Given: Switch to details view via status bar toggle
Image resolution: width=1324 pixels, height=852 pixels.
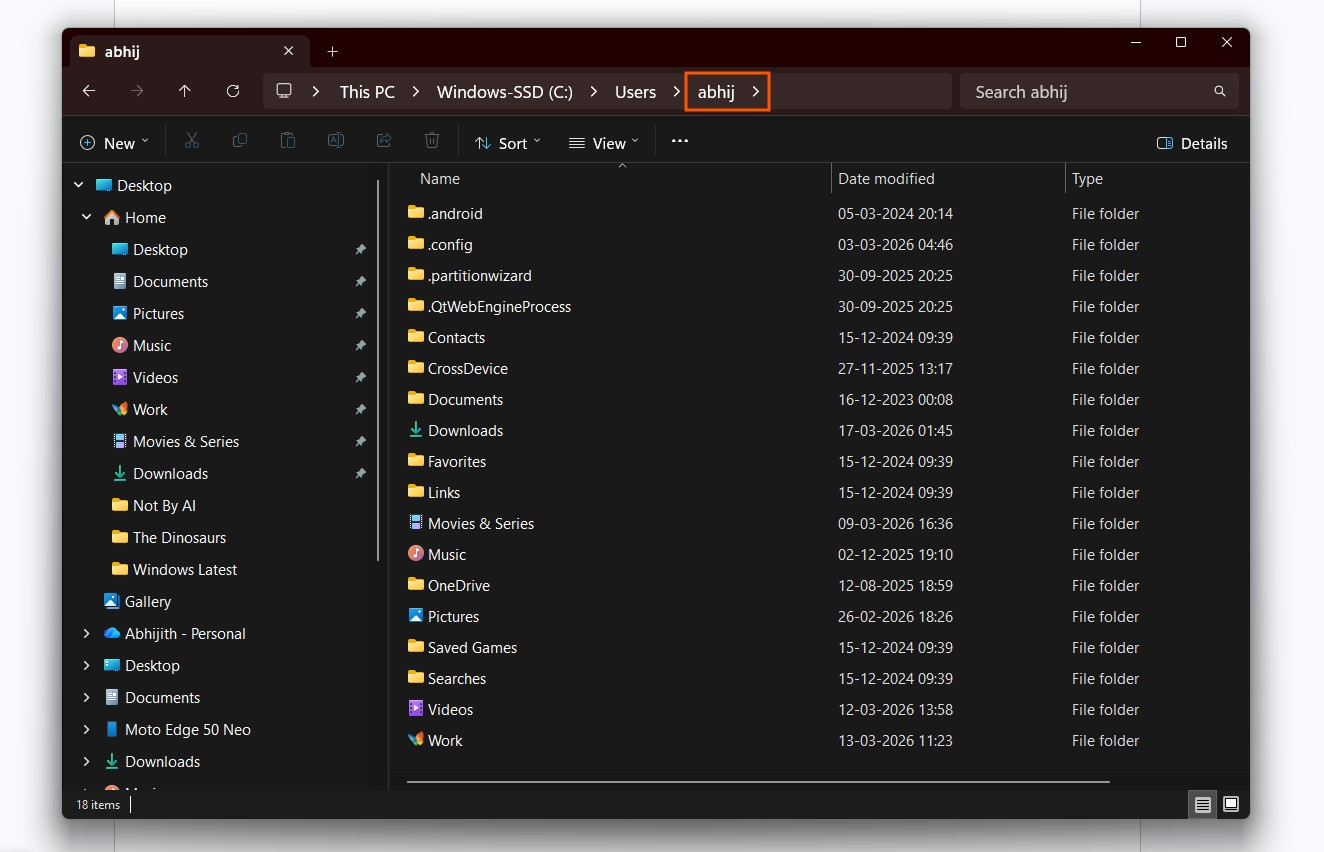Looking at the screenshot, I should coord(1202,804).
